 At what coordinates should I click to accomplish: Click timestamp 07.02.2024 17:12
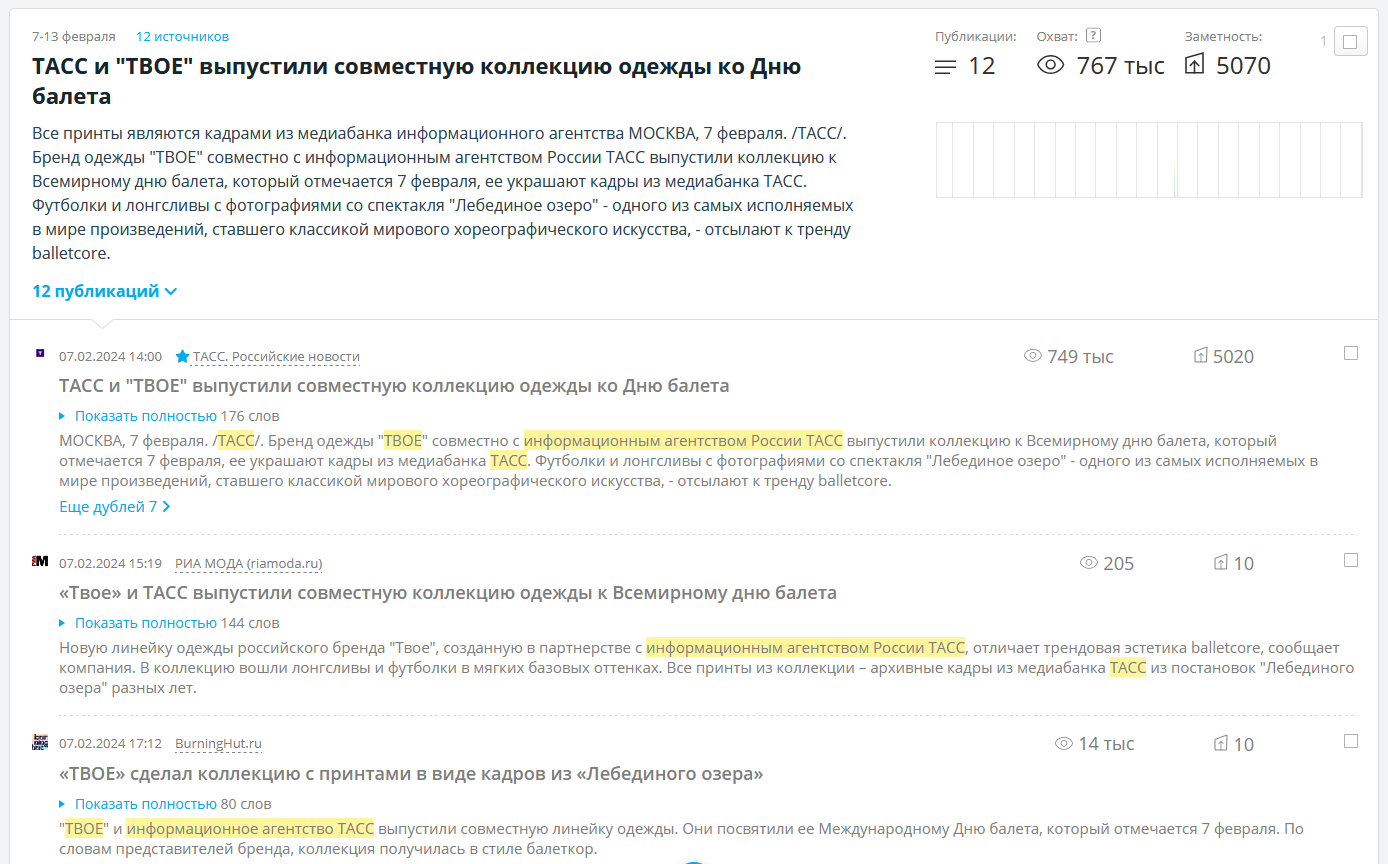110,744
